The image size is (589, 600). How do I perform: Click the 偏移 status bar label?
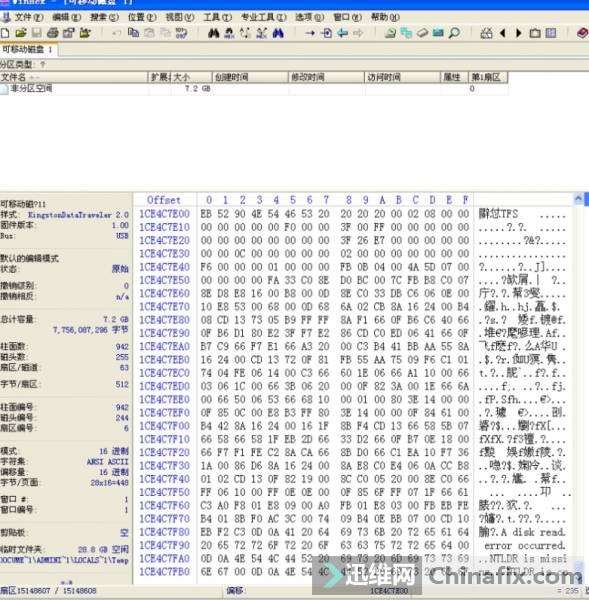(x=235, y=591)
